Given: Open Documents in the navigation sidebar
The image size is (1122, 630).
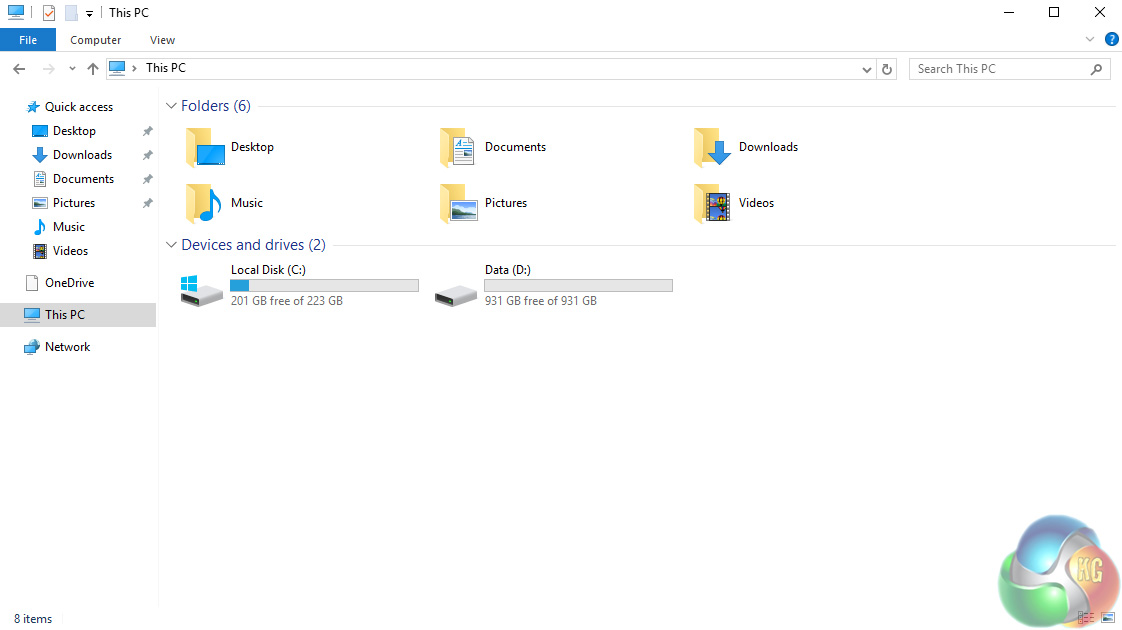Looking at the screenshot, I should pyautogui.click(x=83, y=179).
